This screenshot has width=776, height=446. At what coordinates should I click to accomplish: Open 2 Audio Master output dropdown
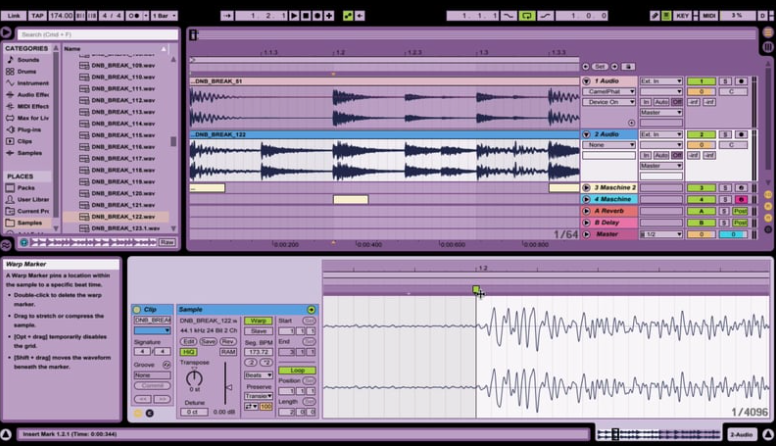point(661,166)
